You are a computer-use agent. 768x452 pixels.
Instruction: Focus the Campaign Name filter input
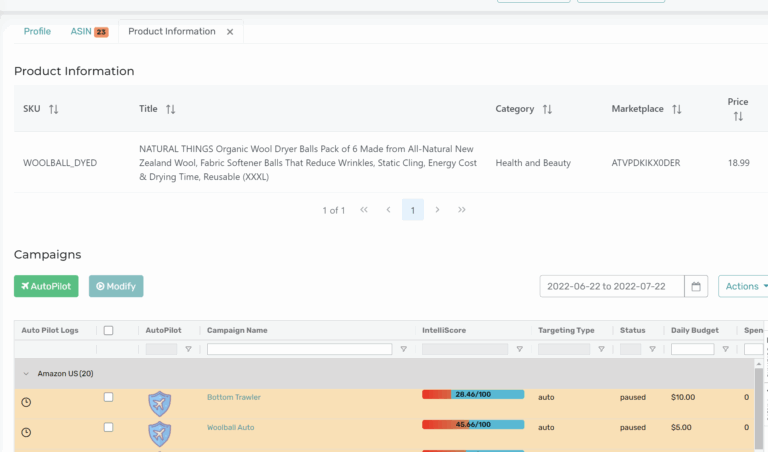click(x=299, y=349)
